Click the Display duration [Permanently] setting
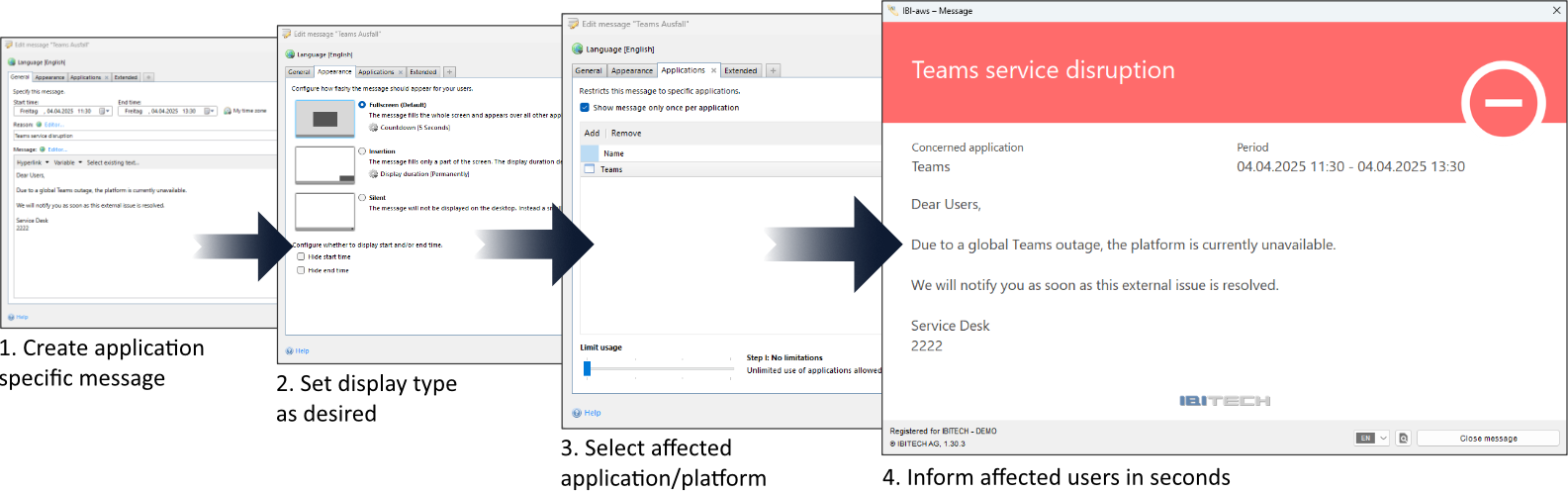The height and width of the screenshot is (493, 1568). pyautogui.click(x=425, y=174)
